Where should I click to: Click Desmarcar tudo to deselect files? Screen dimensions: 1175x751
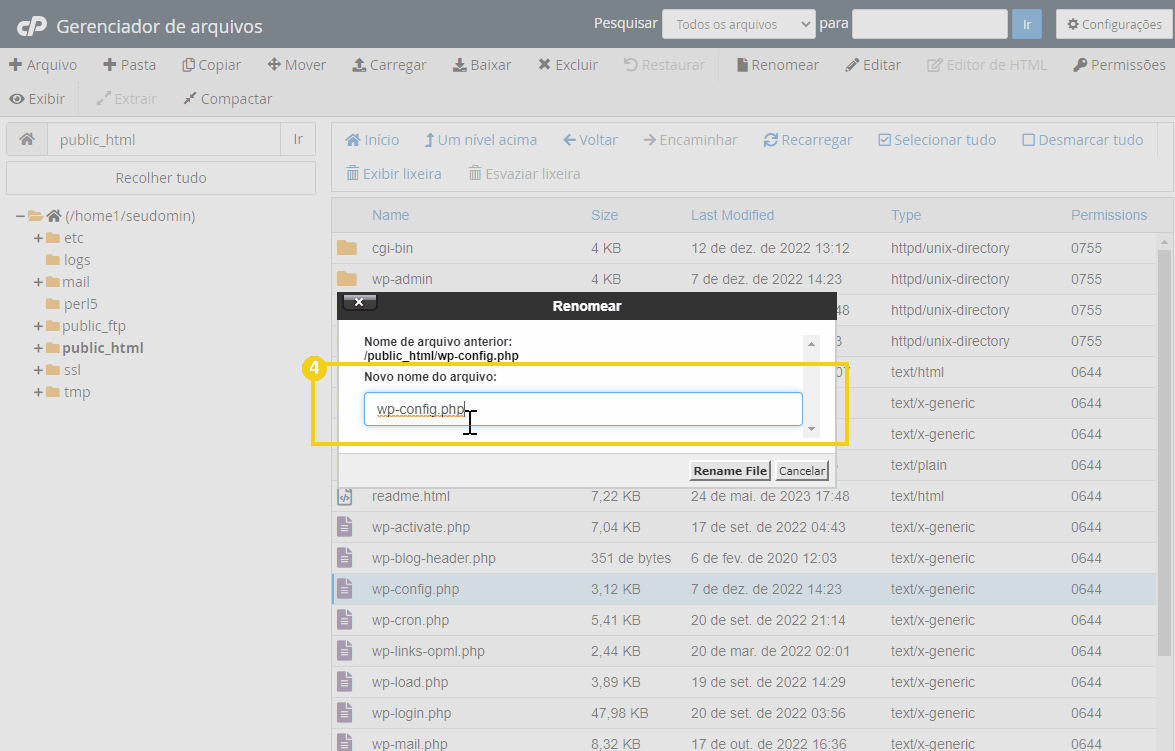pyautogui.click(x=1083, y=140)
